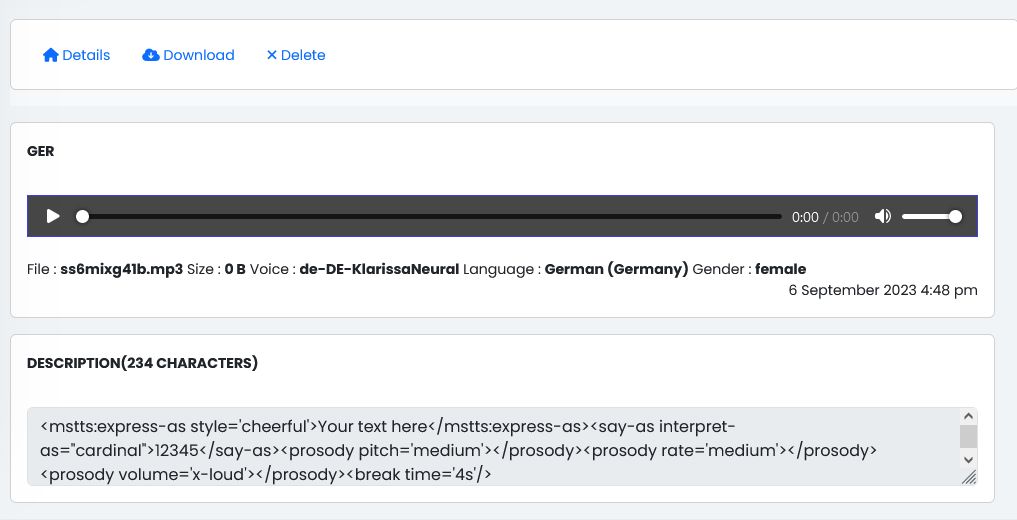1017x520 pixels.
Task: Click the Download link text
Action: pyautogui.click(x=199, y=55)
